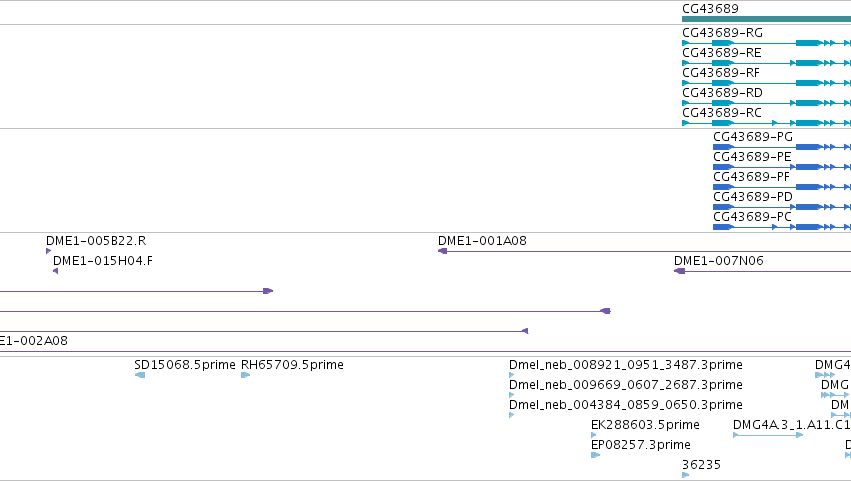851x481 pixels.
Task: Click the DME1-005B22.R feature label
Action: (96, 241)
